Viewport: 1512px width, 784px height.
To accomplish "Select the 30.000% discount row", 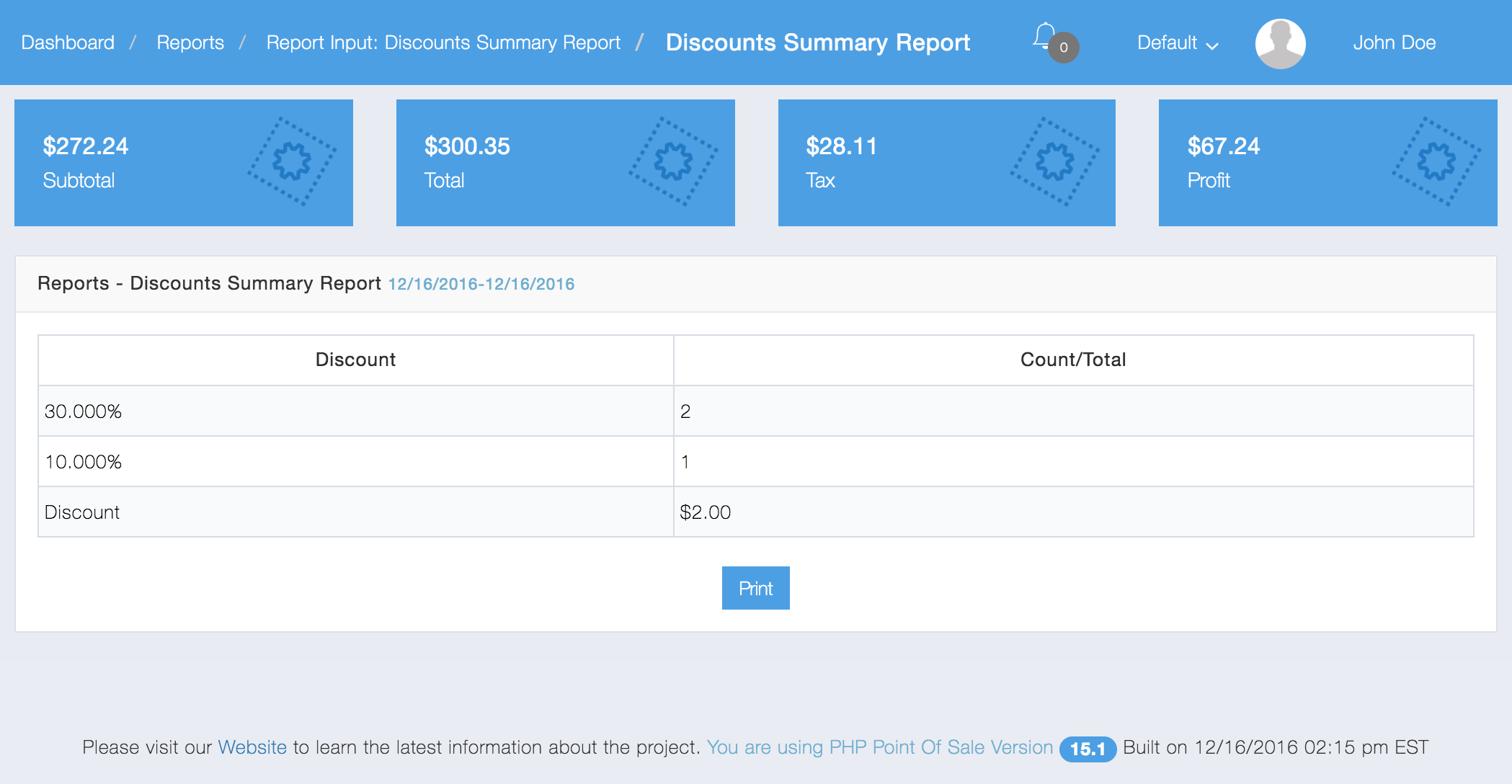I will (83, 411).
